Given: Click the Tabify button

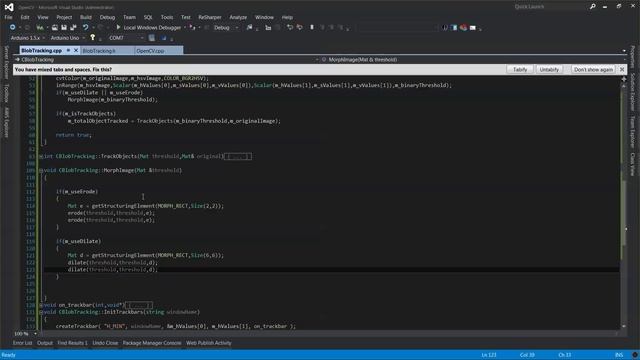Looking at the screenshot, I should (520, 69).
